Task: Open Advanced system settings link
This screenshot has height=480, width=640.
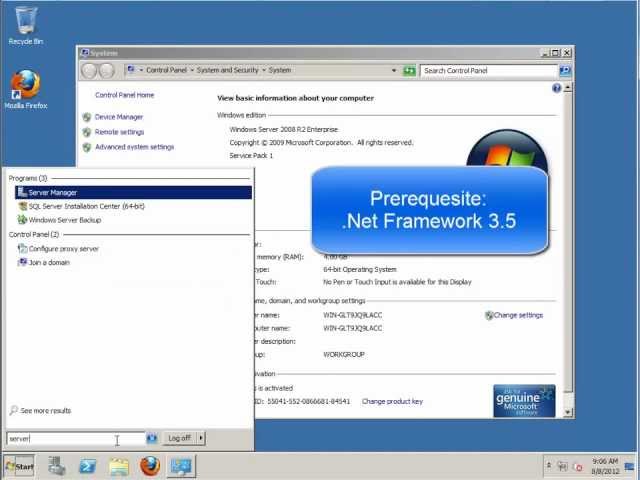Action: tap(134, 147)
